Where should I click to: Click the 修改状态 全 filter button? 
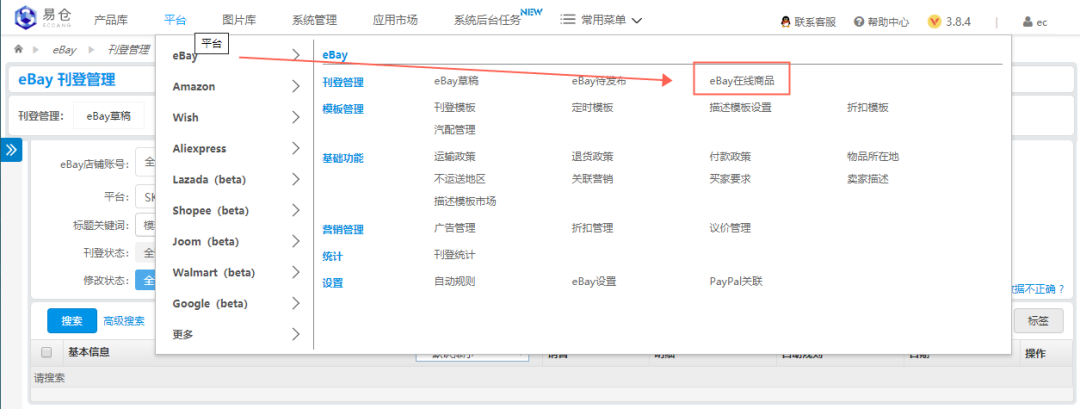click(146, 280)
